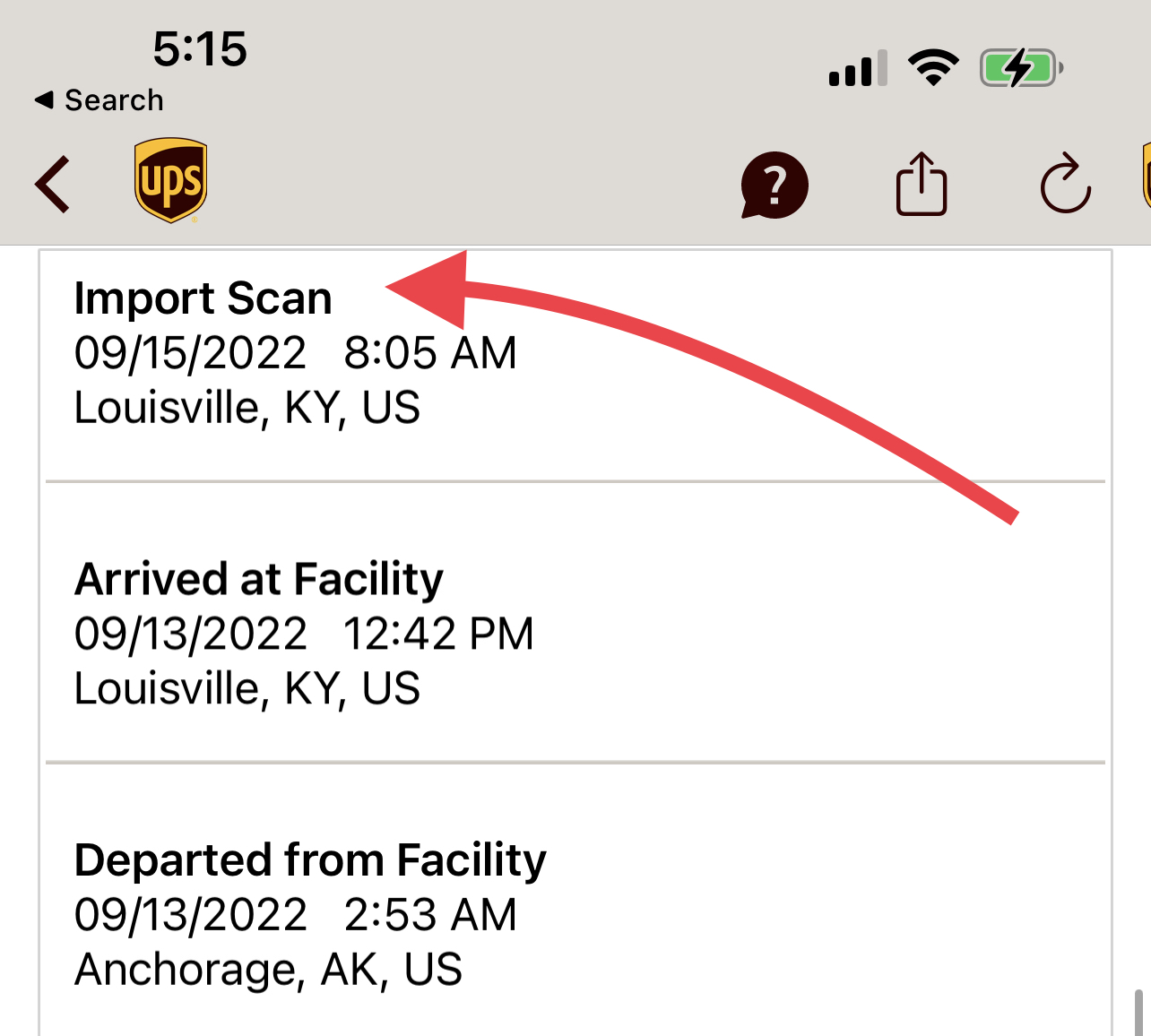Viewport: 1151px width, 1036px height.
Task: Tap the Arrived at Facility heading
Action: pos(258,579)
